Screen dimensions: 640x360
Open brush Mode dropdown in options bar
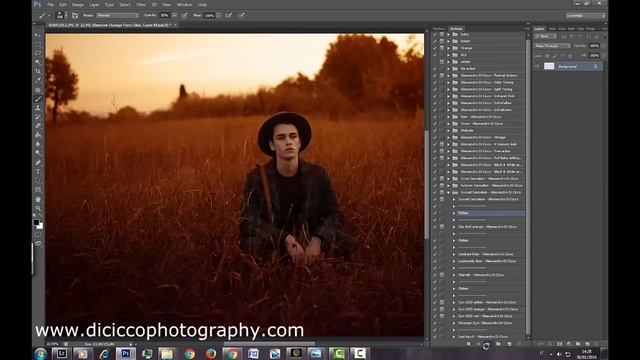click(118, 16)
